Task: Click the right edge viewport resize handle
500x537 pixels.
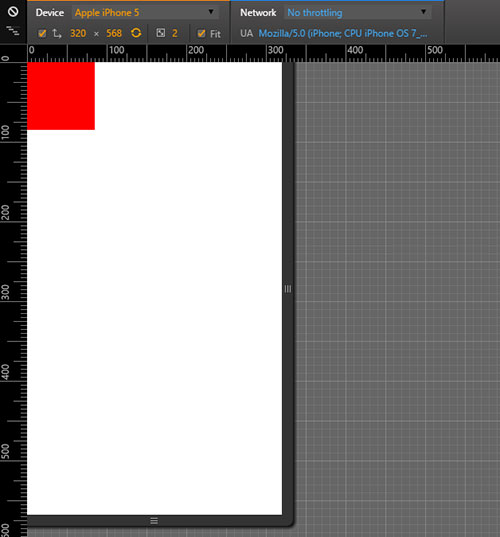Action: pyautogui.click(x=288, y=289)
